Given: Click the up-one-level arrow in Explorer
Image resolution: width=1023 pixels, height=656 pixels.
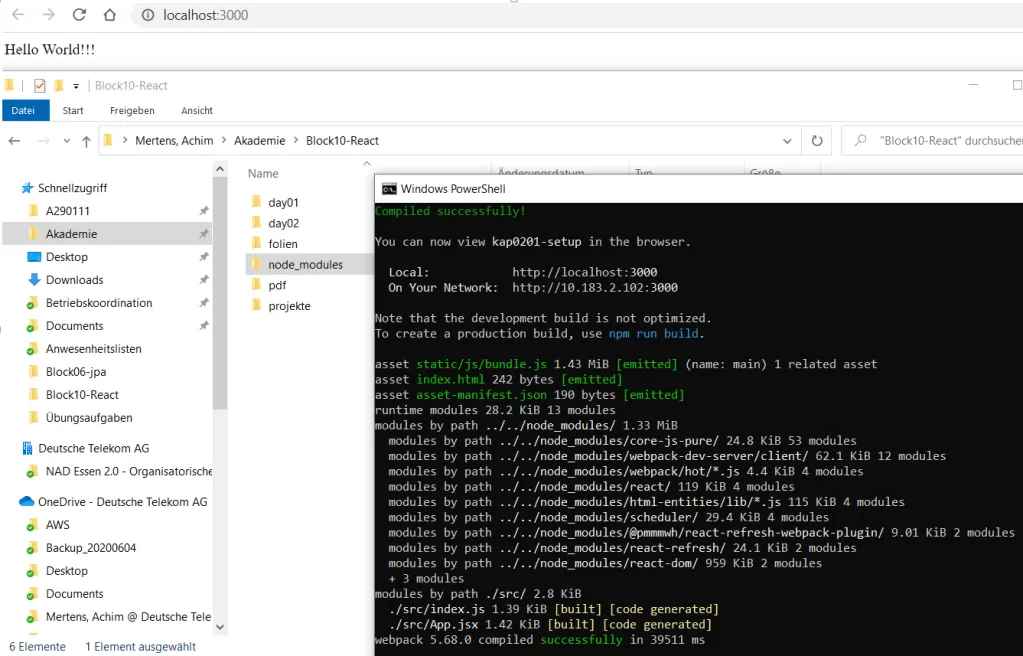Looking at the screenshot, I should tap(86, 141).
